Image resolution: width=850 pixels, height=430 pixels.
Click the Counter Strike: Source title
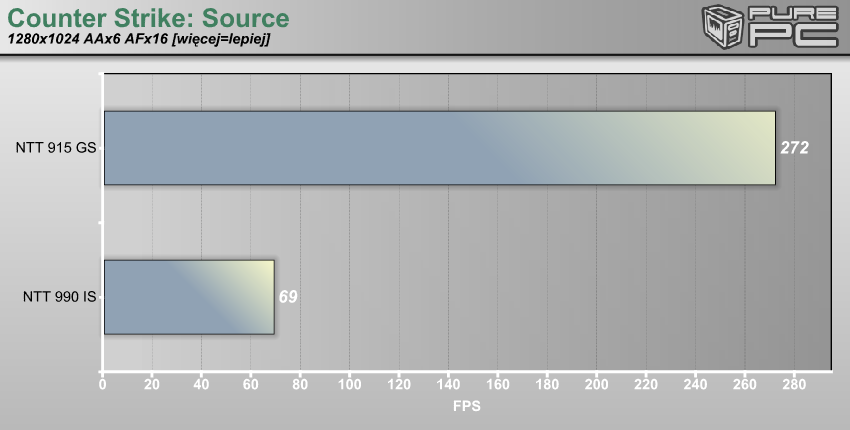(x=149, y=18)
